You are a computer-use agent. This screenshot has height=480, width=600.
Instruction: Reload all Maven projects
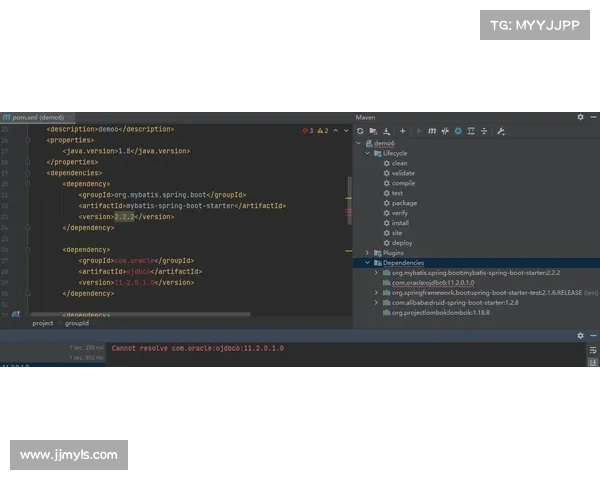(x=360, y=131)
